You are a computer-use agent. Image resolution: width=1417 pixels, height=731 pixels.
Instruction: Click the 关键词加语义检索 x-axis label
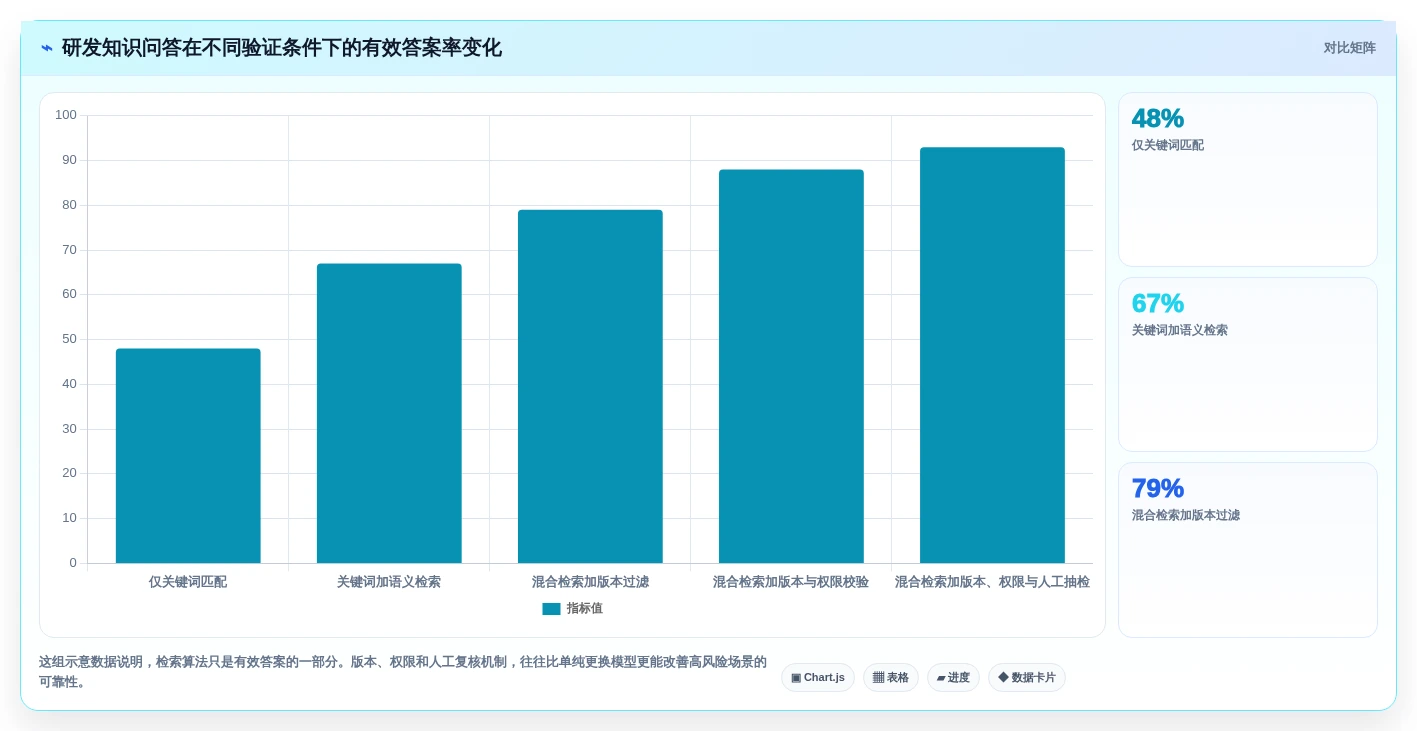click(x=389, y=582)
